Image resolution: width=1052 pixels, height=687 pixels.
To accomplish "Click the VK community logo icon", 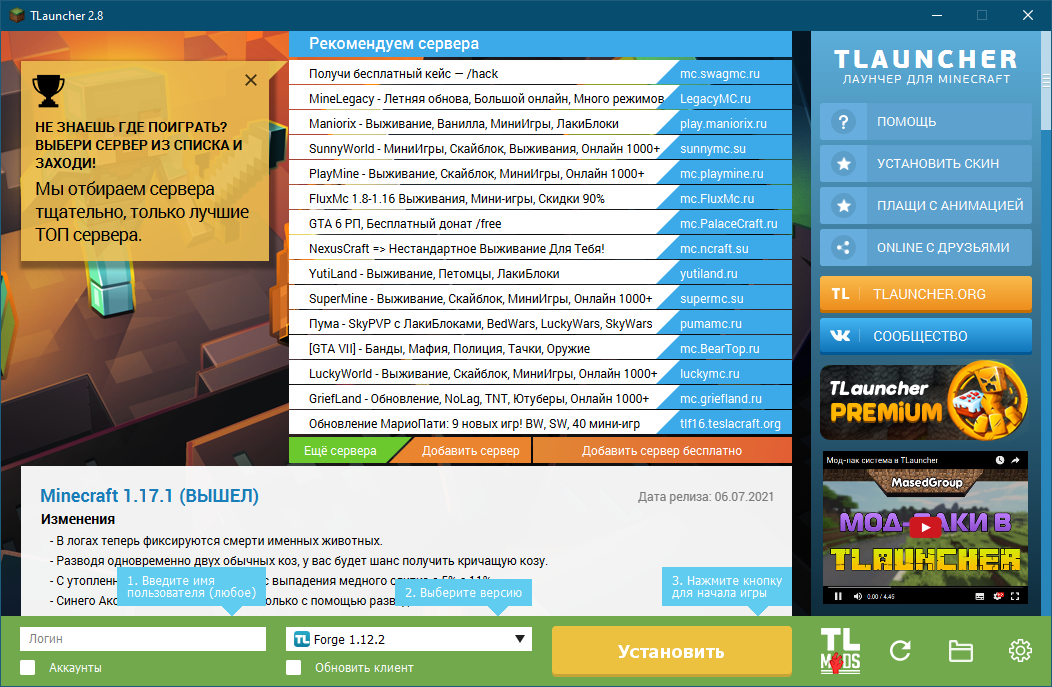I will pyautogui.click(x=841, y=336).
